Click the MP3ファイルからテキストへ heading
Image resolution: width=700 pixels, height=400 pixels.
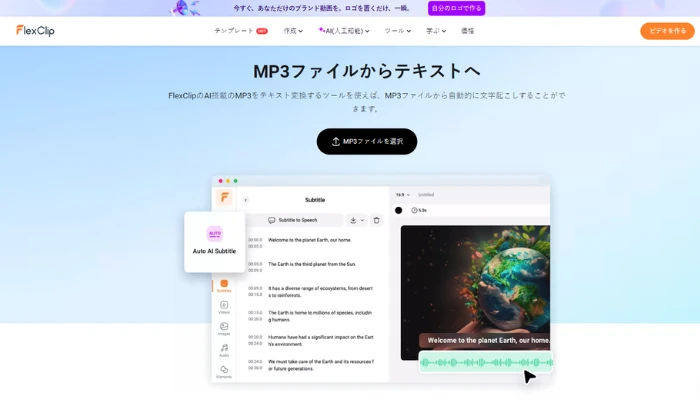(367, 71)
